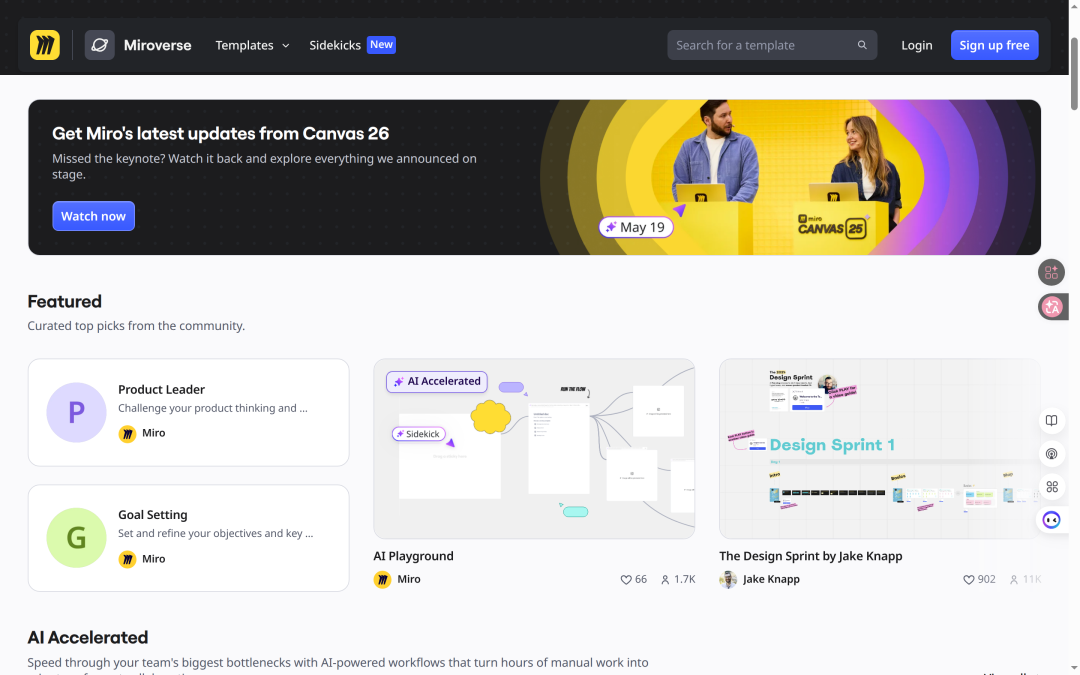The height and width of the screenshot is (675, 1080).
Task: Click the four-squares apps sidebar icon
Action: (1051, 487)
